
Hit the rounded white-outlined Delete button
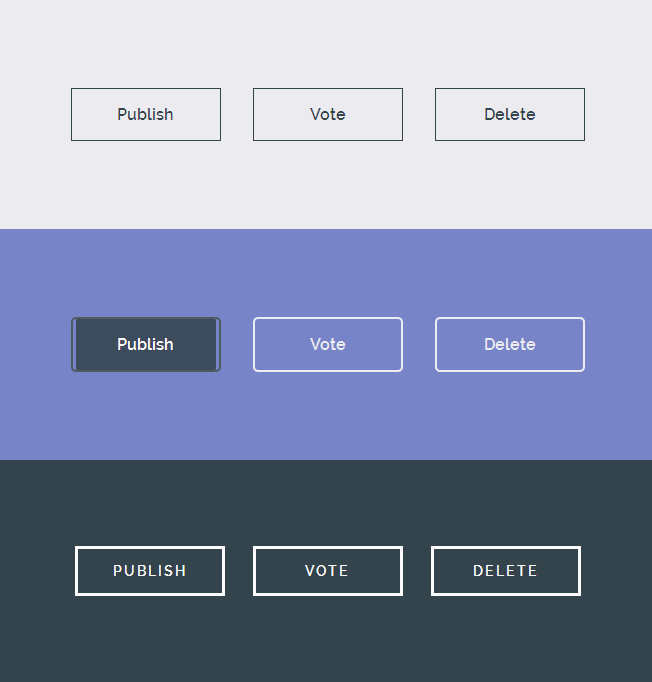pyautogui.click(x=510, y=344)
